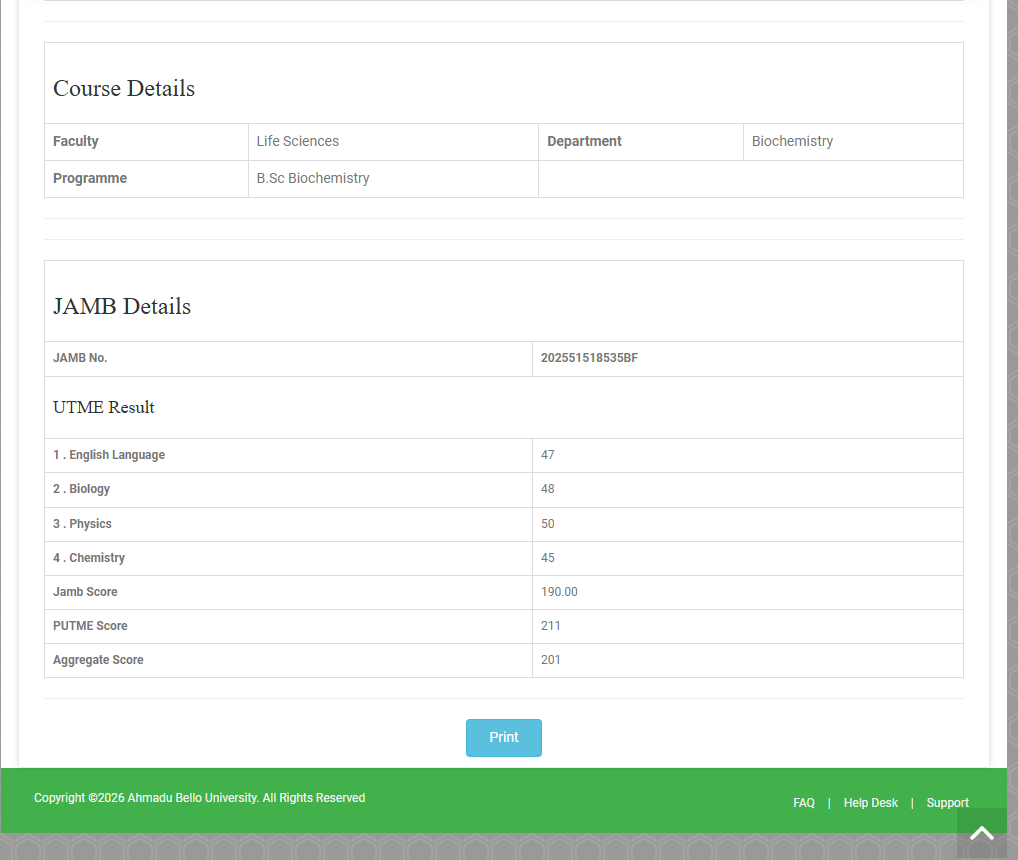Click the PUTME Score value 211
This screenshot has height=860, width=1018.
pos(551,626)
